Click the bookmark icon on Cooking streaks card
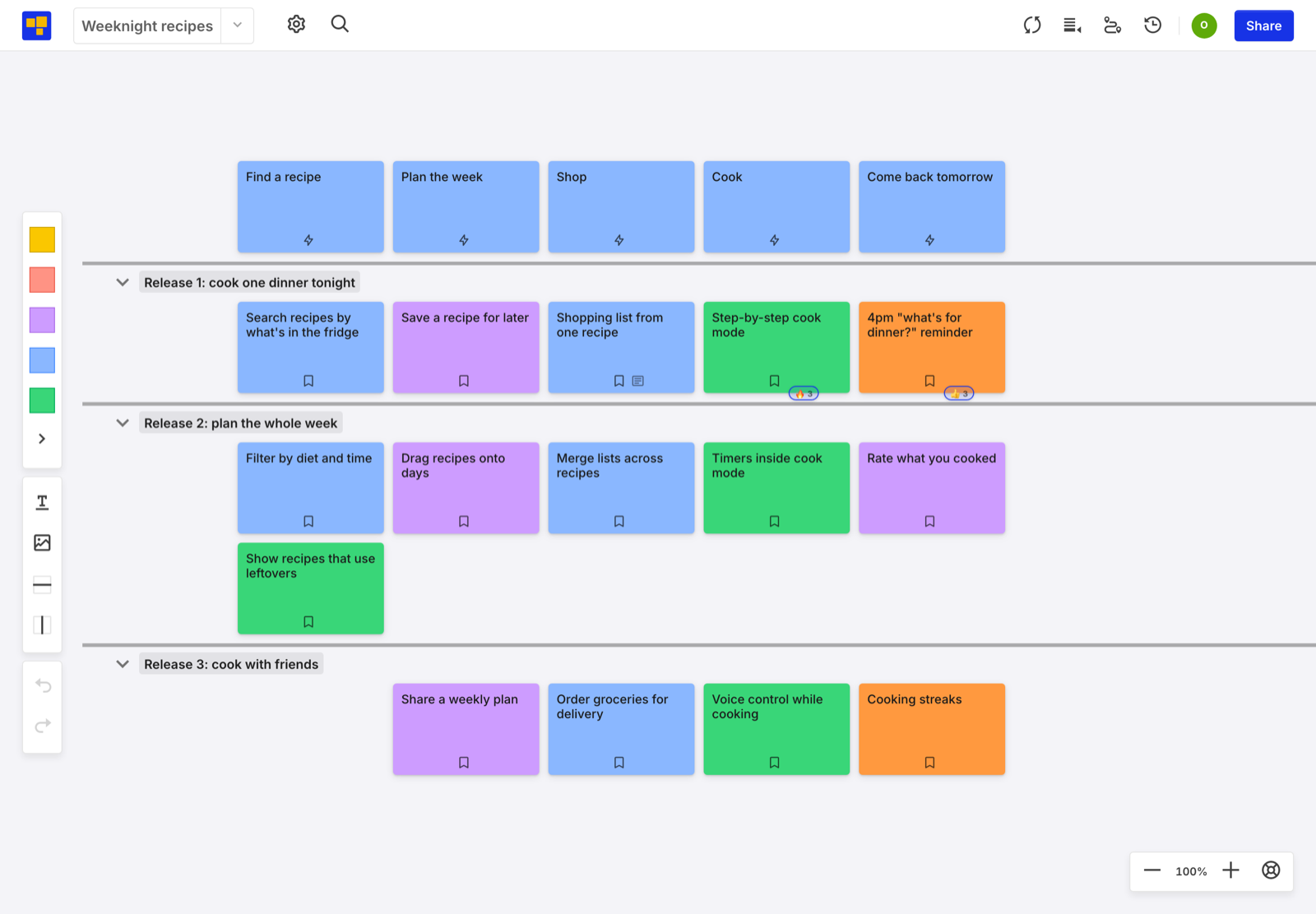 pyautogui.click(x=929, y=763)
